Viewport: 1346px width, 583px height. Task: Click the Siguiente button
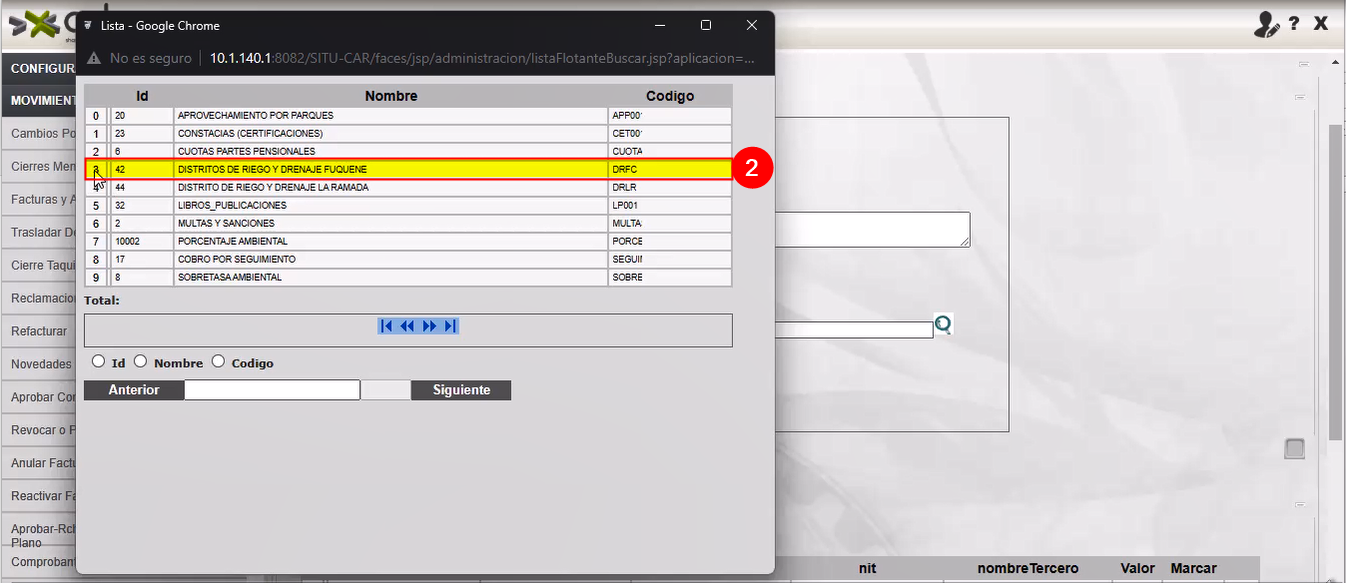click(x=461, y=390)
